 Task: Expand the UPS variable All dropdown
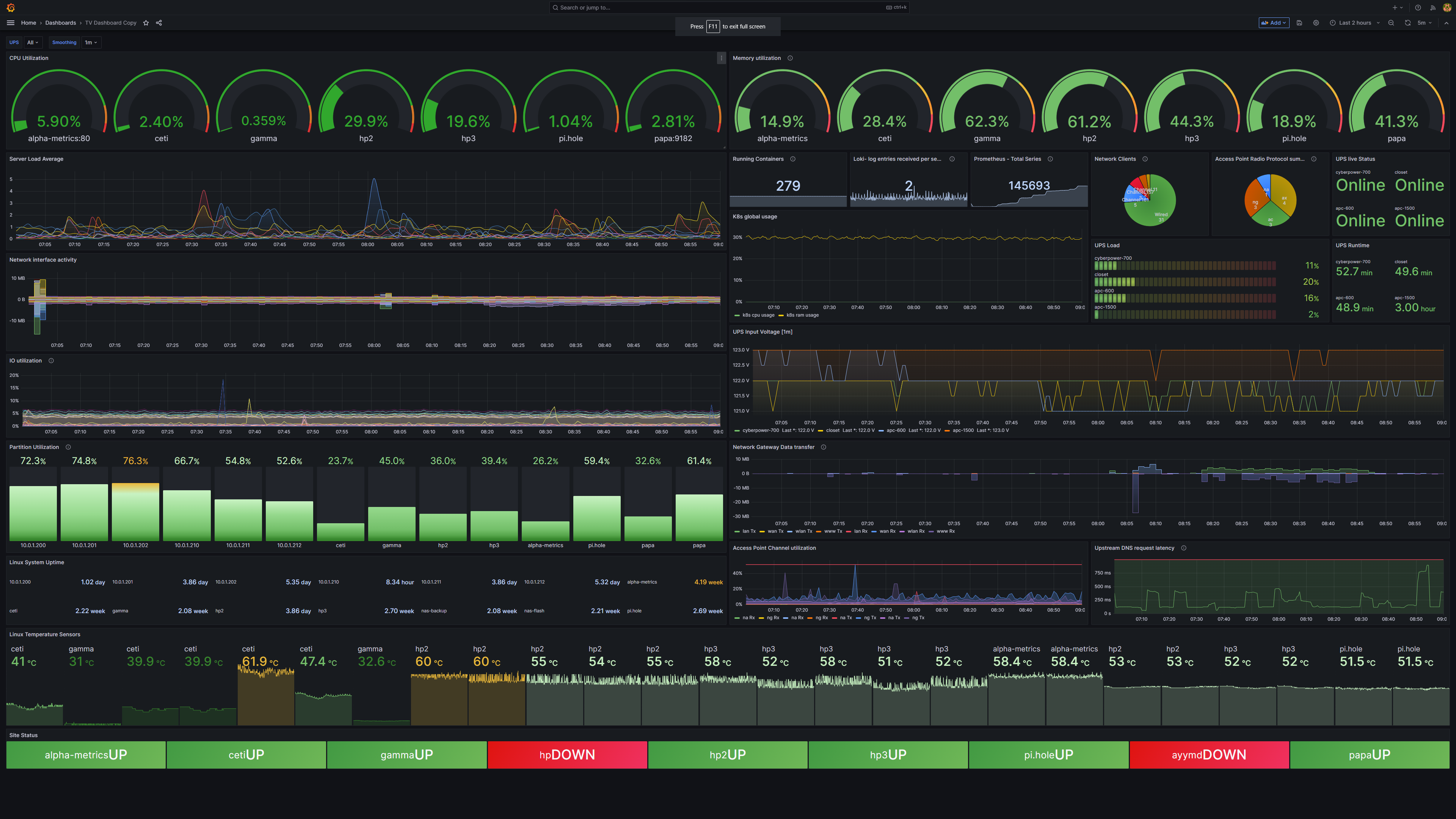pyautogui.click(x=33, y=42)
